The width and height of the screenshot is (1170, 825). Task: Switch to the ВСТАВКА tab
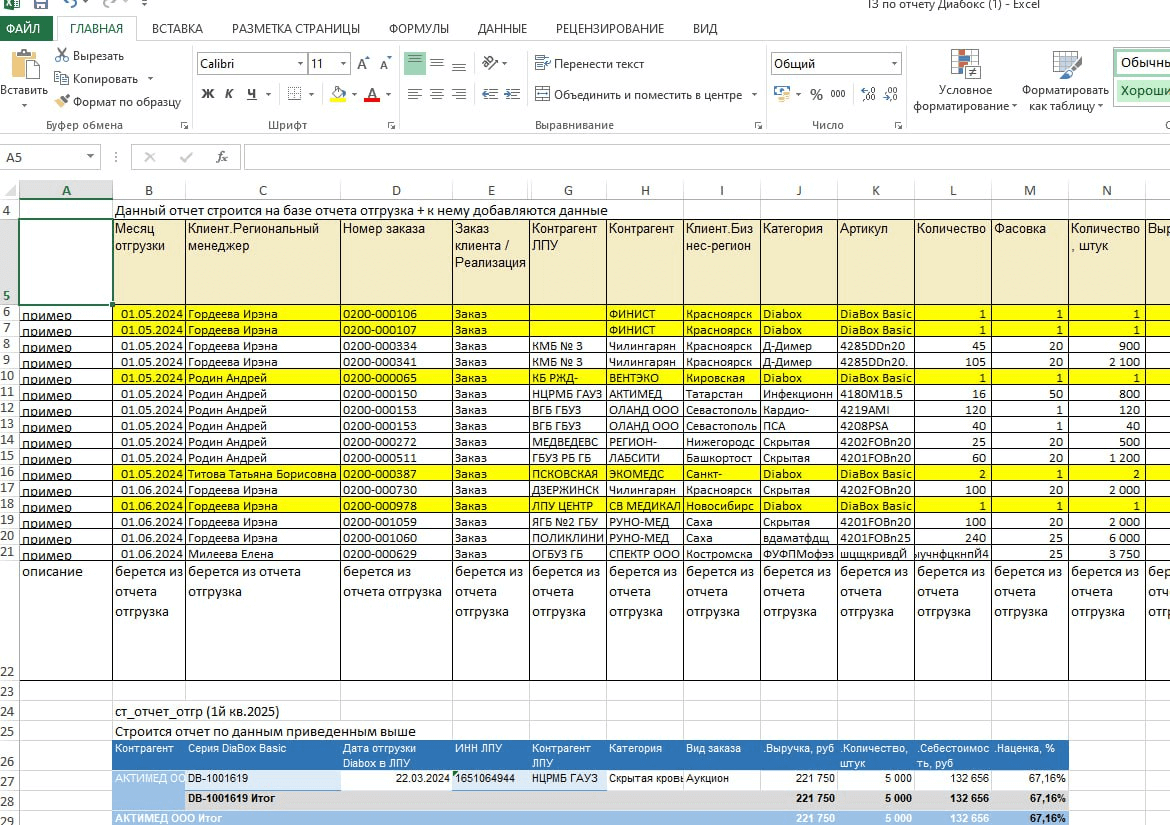[x=177, y=28]
